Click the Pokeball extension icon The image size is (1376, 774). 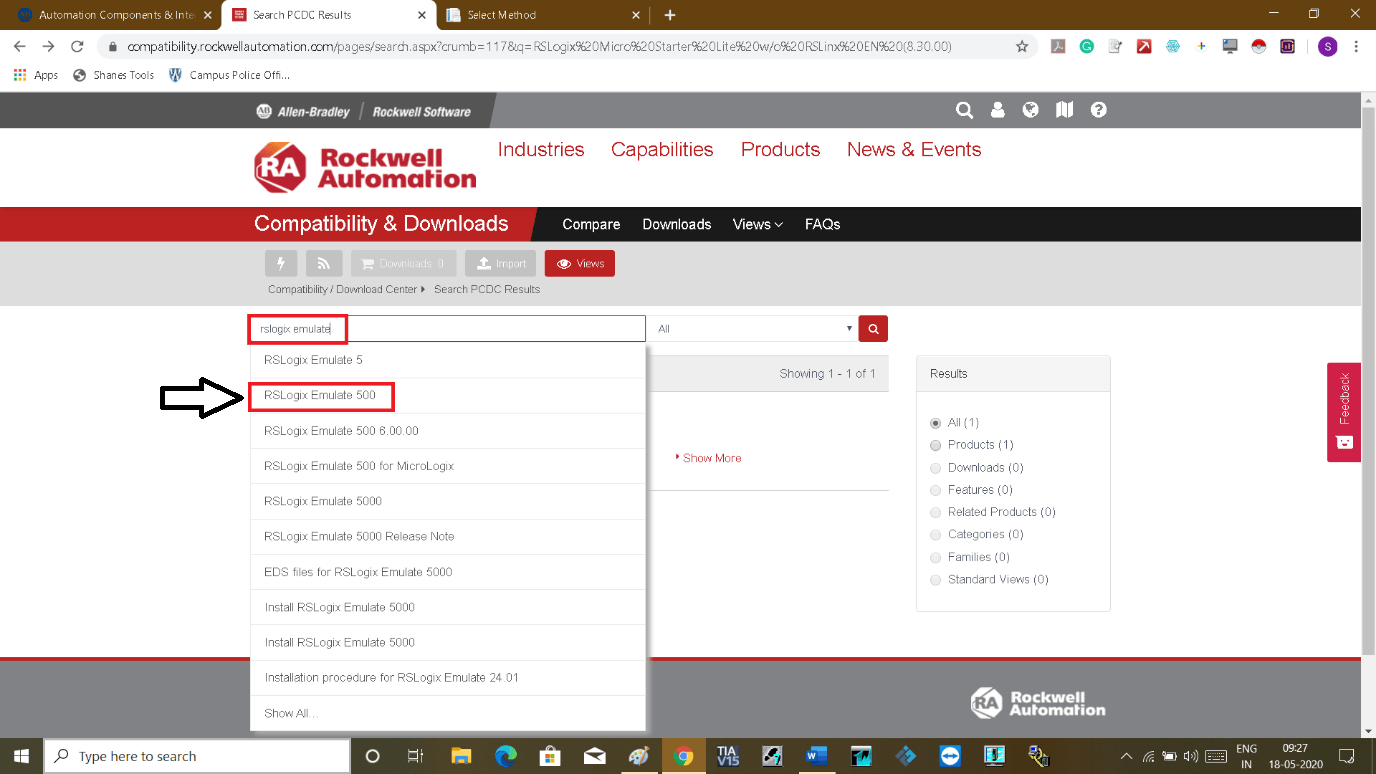click(x=1259, y=46)
